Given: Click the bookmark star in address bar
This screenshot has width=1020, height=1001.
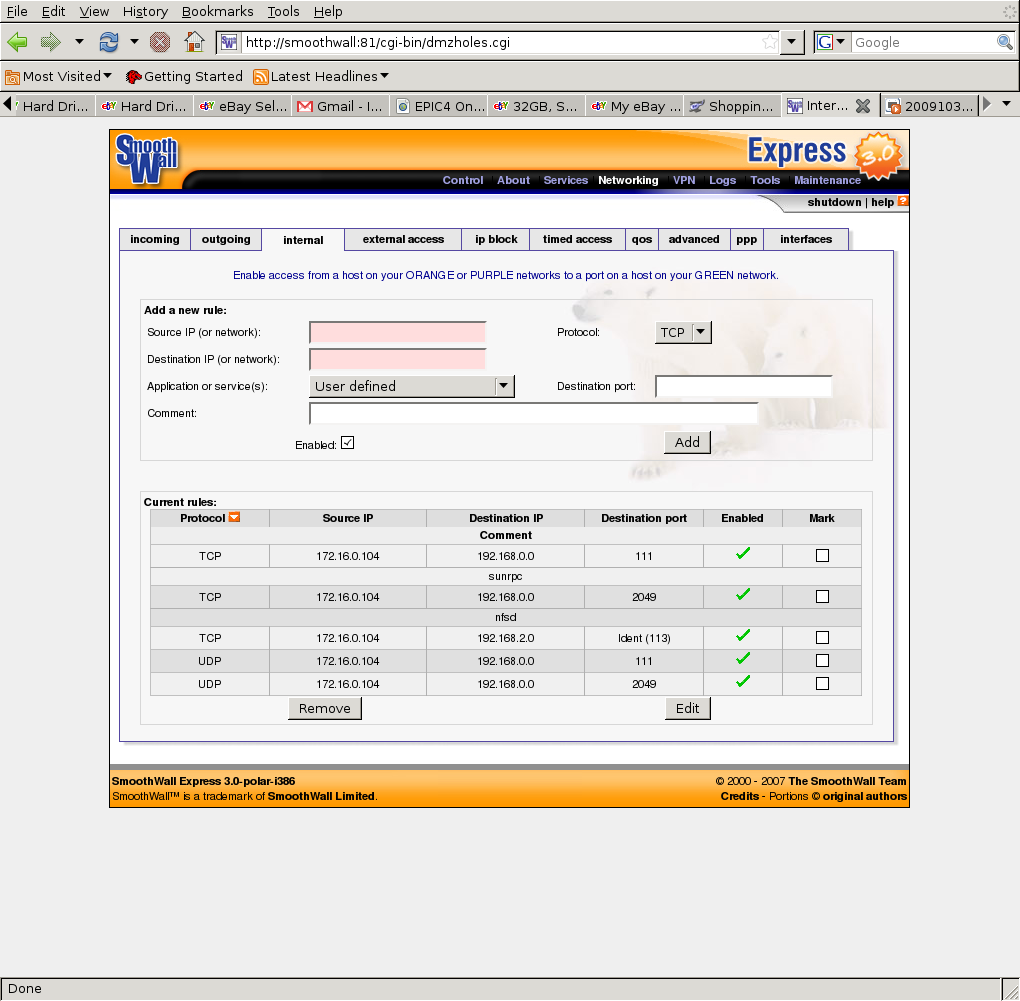Looking at the screenshot, I should pyautogui.click(x=769, y=42).
